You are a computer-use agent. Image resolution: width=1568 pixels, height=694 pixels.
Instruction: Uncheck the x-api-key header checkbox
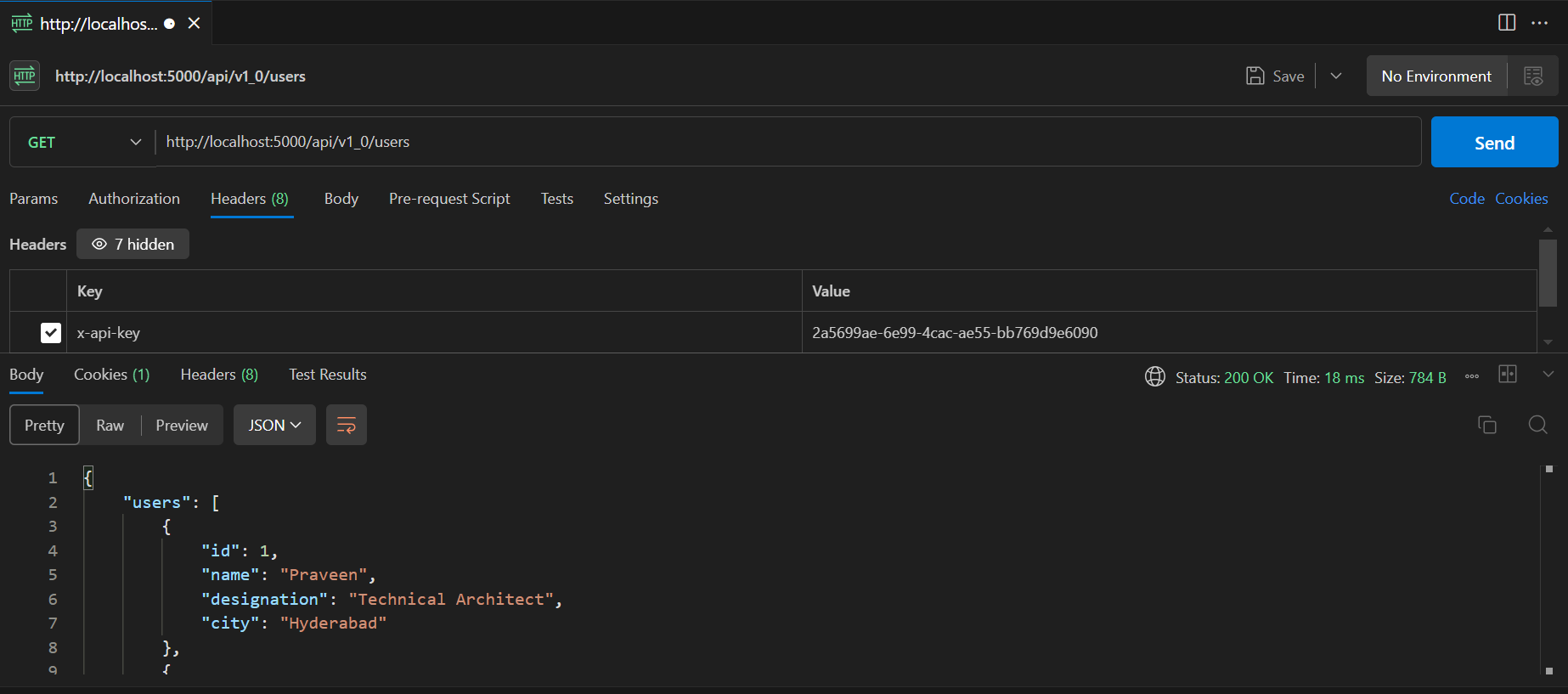point(51,333)
